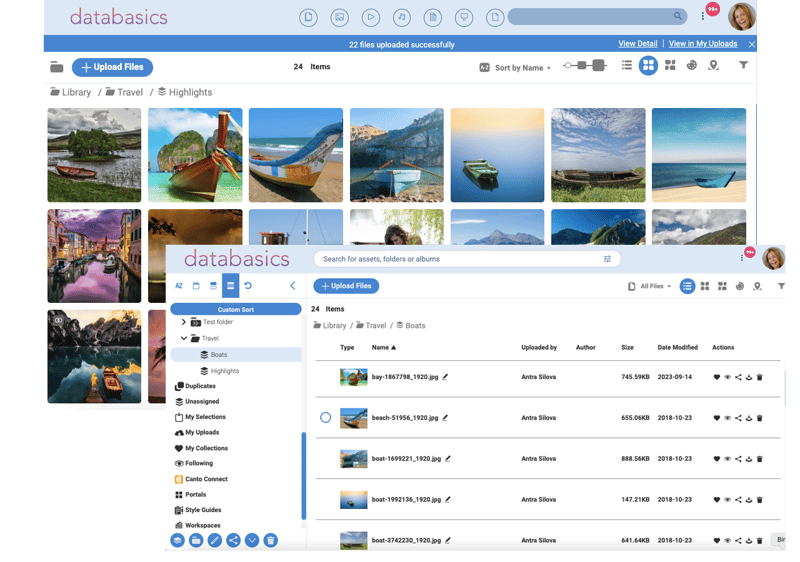Screen dimensions: 800x562
Task: Click the heart icon for boat-1699221_1920.jpg
Action: coord(716,458)
